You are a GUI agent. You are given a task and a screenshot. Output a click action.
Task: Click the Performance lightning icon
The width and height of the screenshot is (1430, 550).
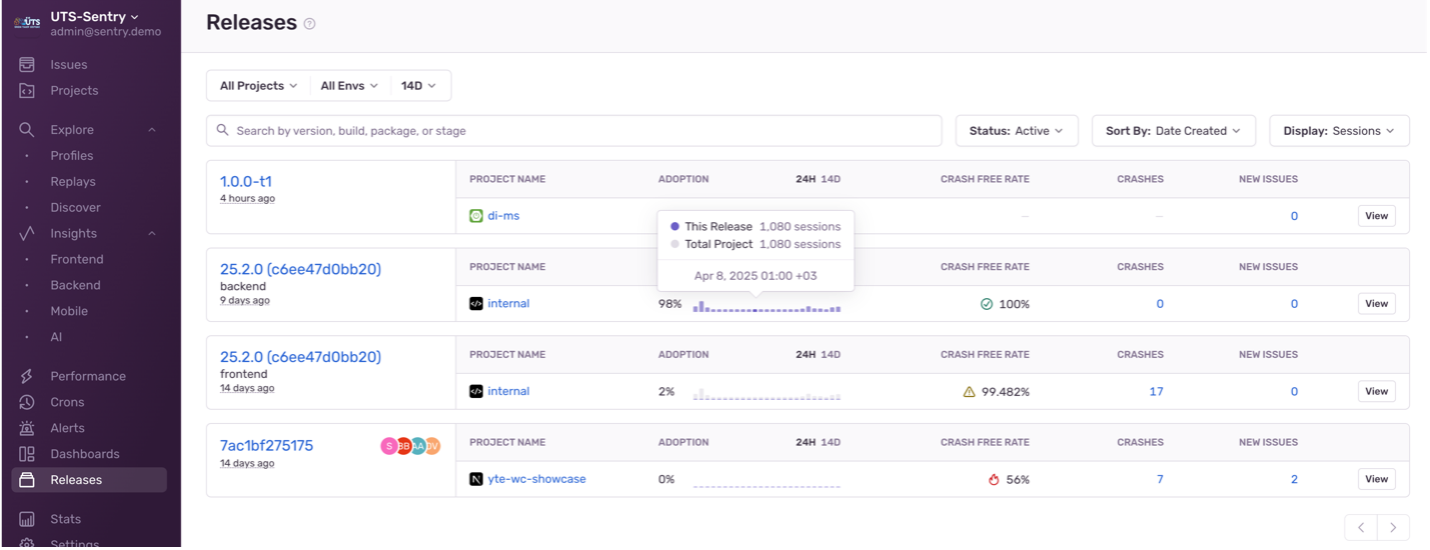28,377
